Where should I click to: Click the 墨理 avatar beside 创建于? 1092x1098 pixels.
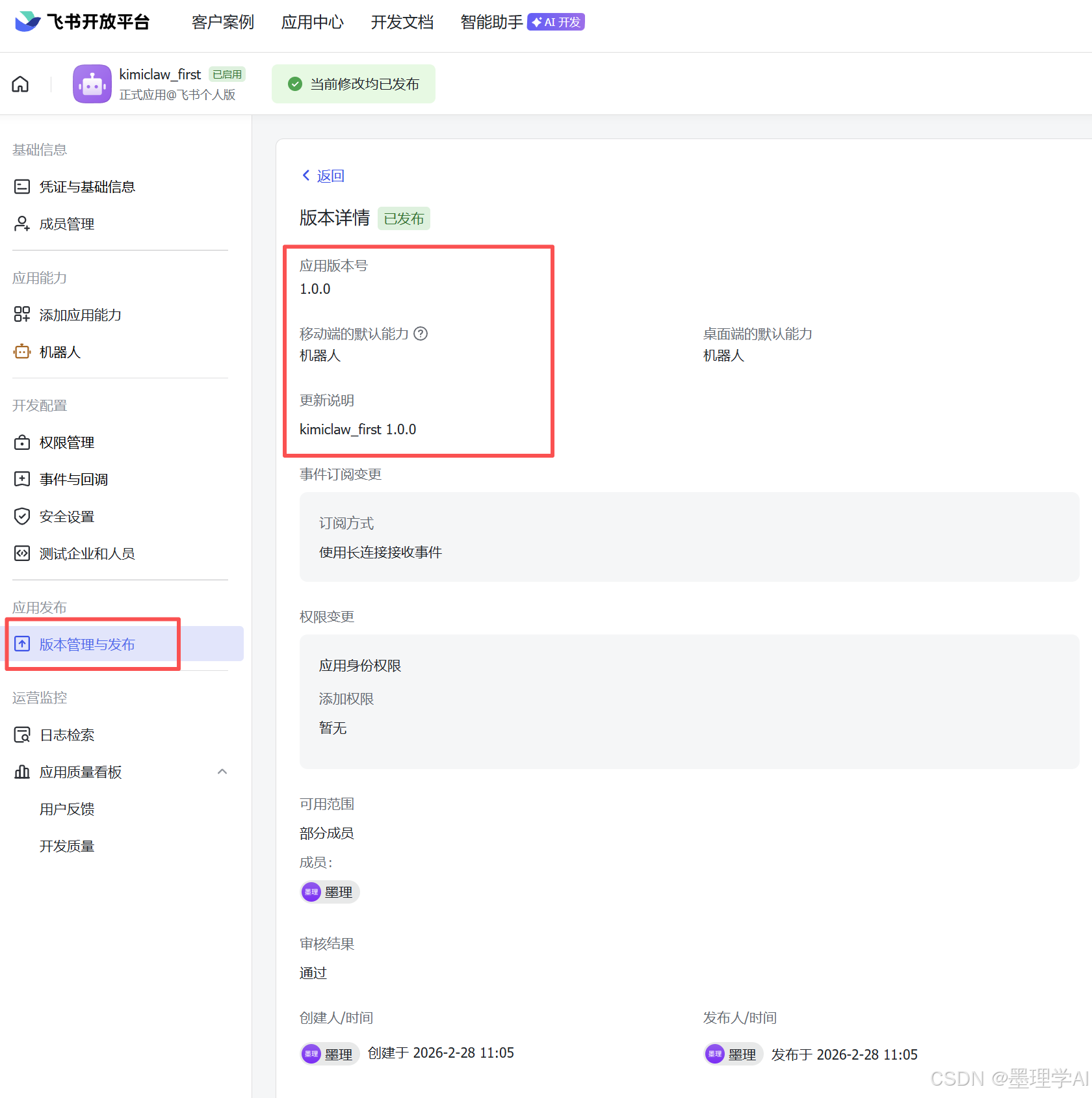pos(311,1054)
